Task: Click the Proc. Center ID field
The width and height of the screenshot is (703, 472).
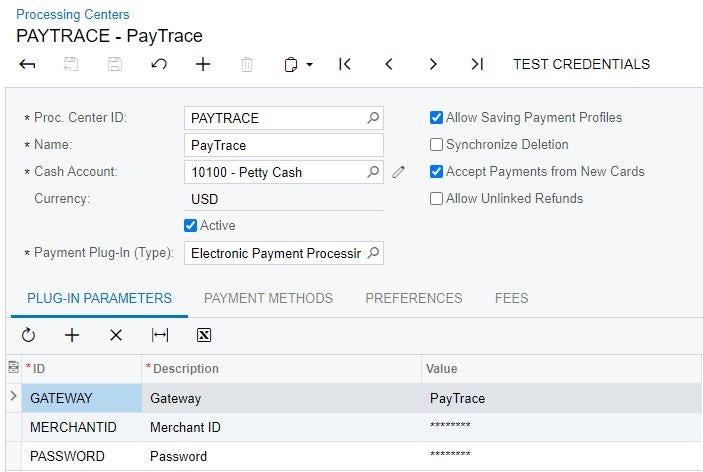Action: click(284, 118)
